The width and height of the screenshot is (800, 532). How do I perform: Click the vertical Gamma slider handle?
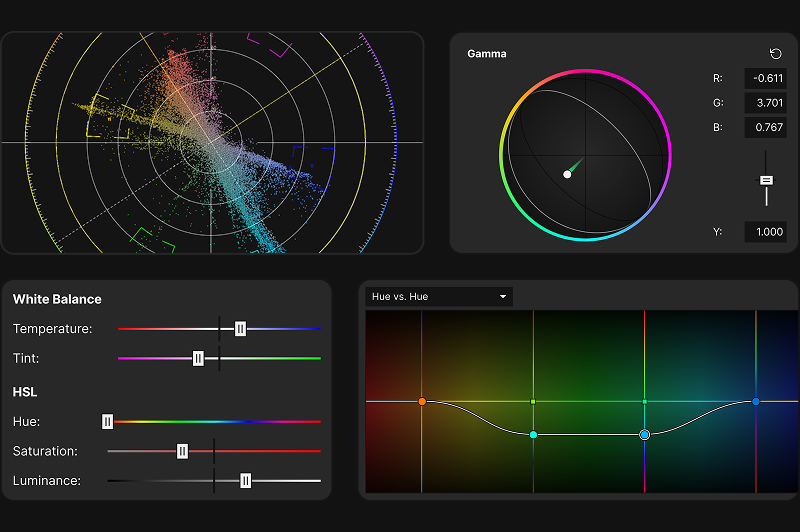[x=767, y=180]
